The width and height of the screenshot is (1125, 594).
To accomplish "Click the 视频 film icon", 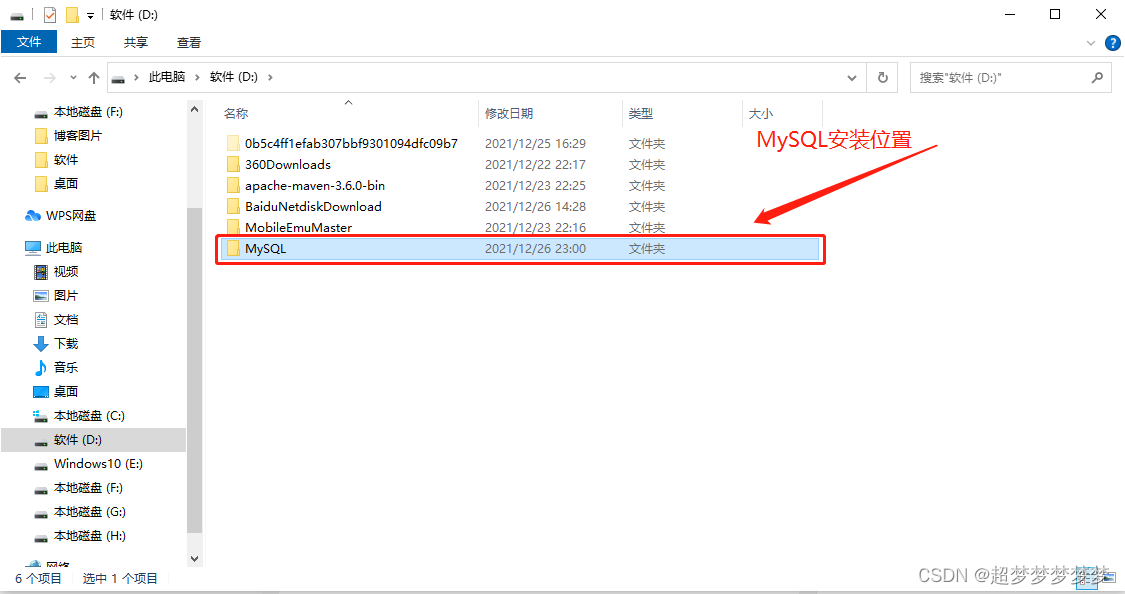I will coord(41,272).
